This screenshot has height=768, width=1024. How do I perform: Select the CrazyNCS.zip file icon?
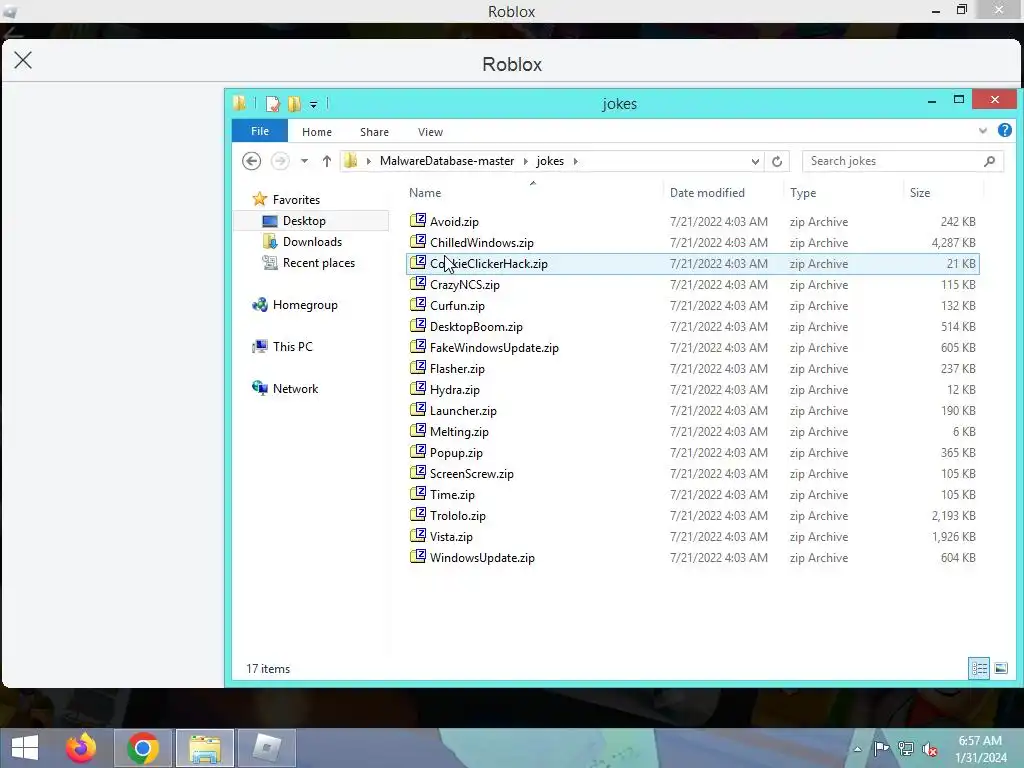(418, 284)
